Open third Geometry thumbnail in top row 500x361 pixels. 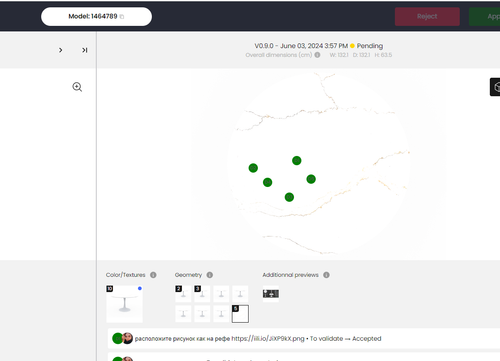tap(221, 294)
